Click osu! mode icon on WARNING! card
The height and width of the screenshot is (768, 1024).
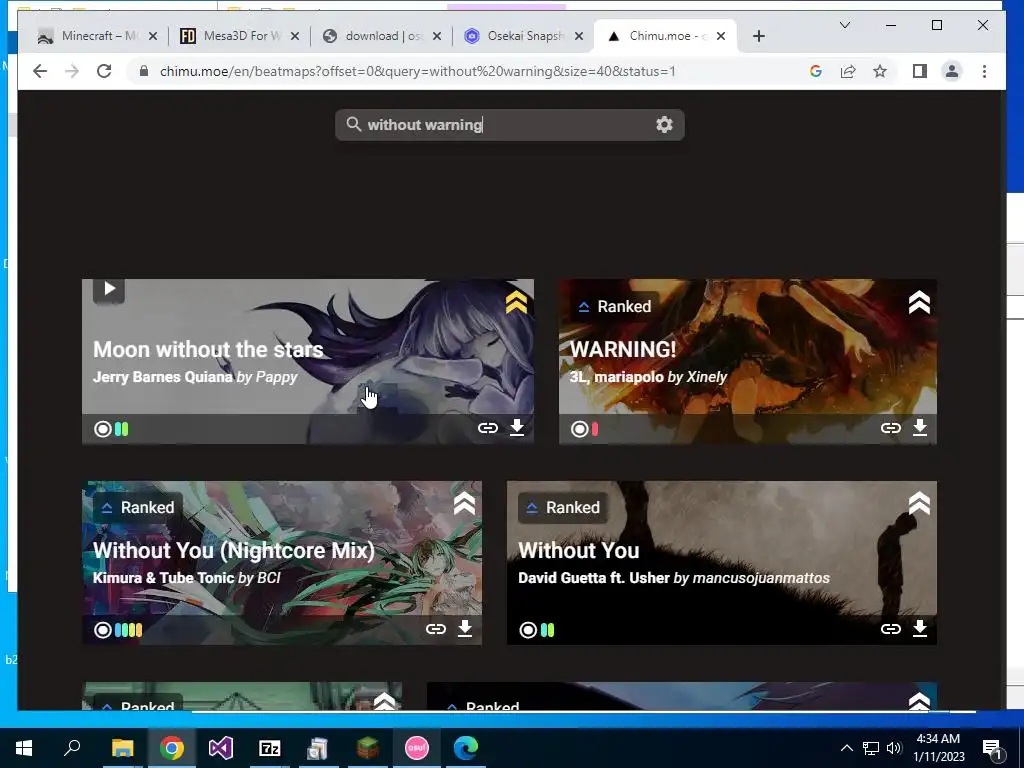pyautogui.click(x=579, y=429)
